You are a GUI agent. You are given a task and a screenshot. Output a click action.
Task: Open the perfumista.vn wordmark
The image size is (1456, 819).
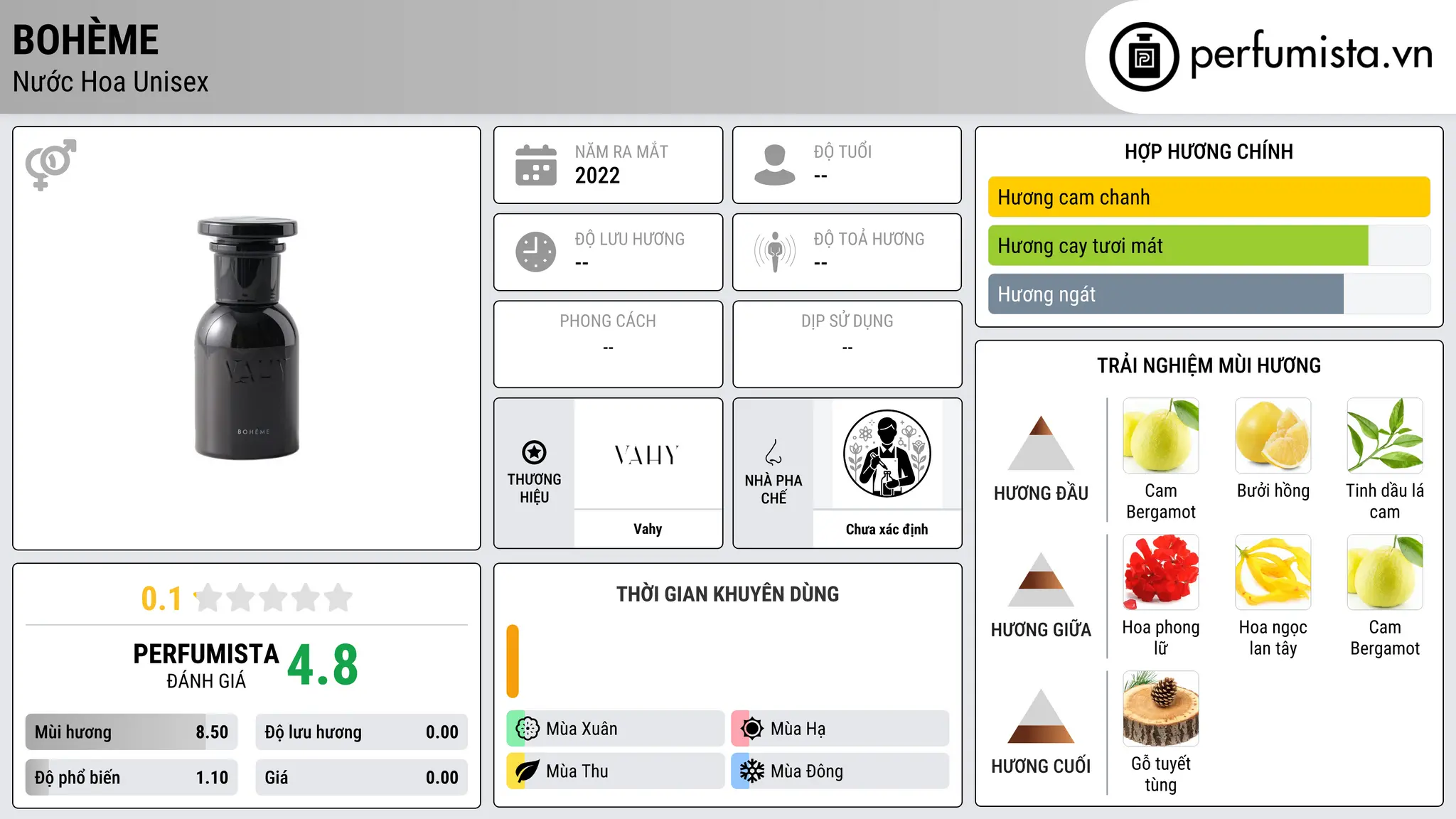[1311, 54]
